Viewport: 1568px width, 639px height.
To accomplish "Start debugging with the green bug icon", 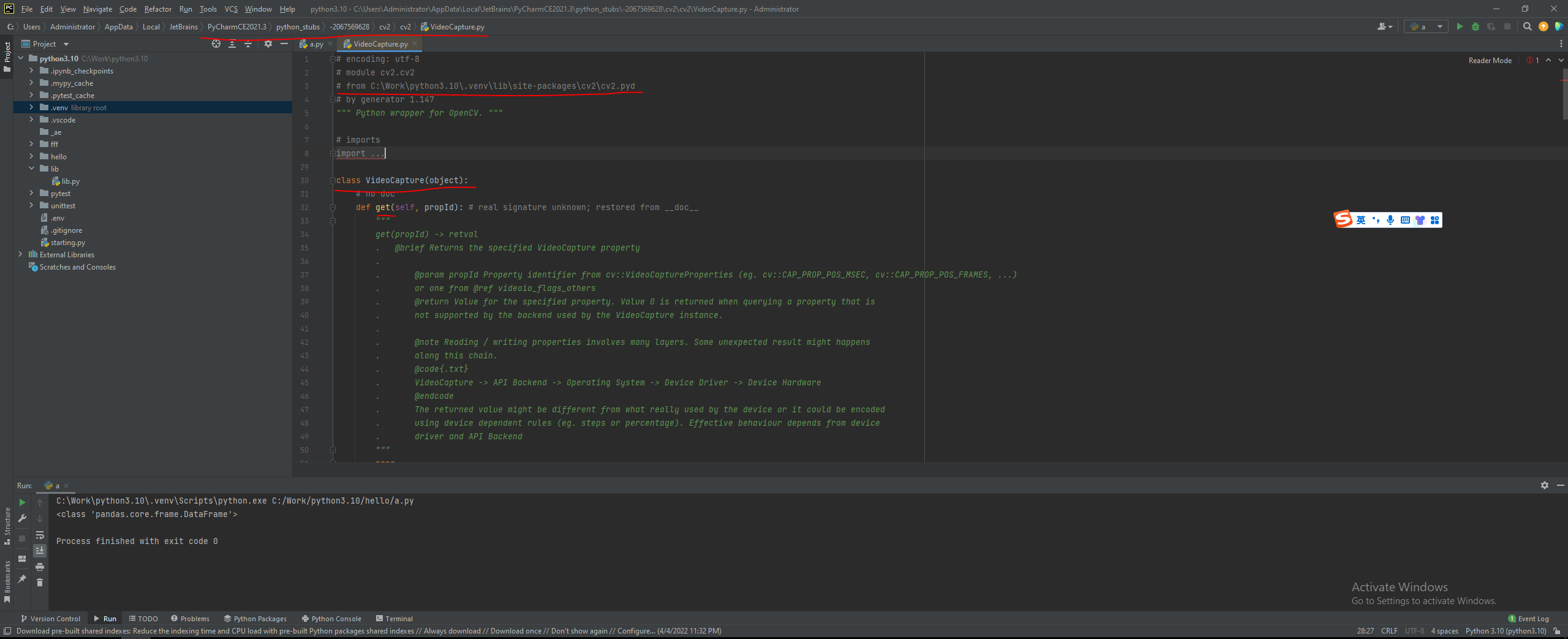I will (1476, 26).
